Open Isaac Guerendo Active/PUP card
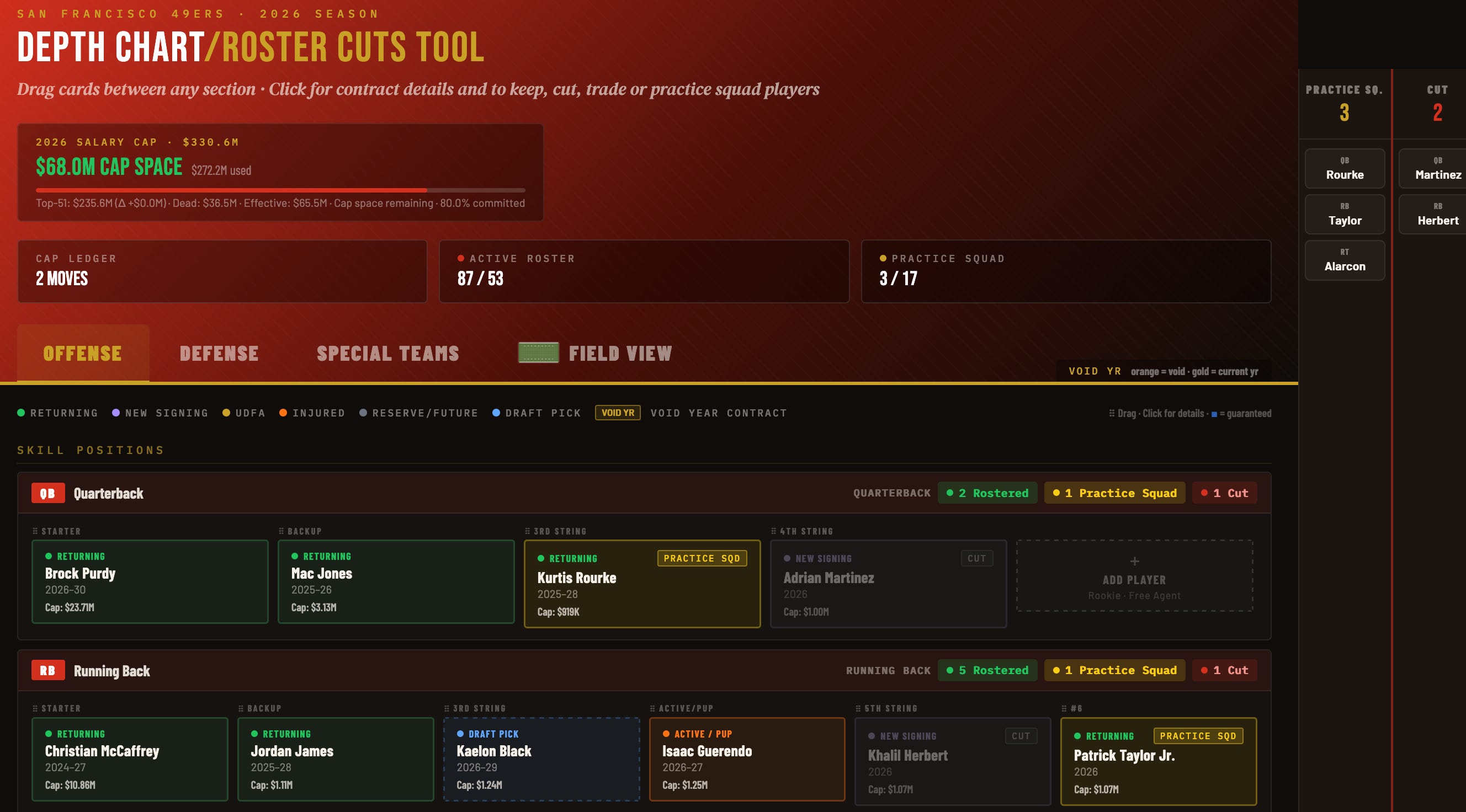Screen dimensions: 1466x812 tap(747, 759)
